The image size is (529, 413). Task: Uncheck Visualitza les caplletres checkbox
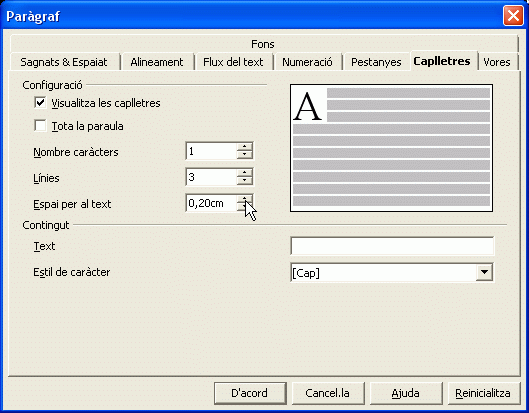click(40, 103)
